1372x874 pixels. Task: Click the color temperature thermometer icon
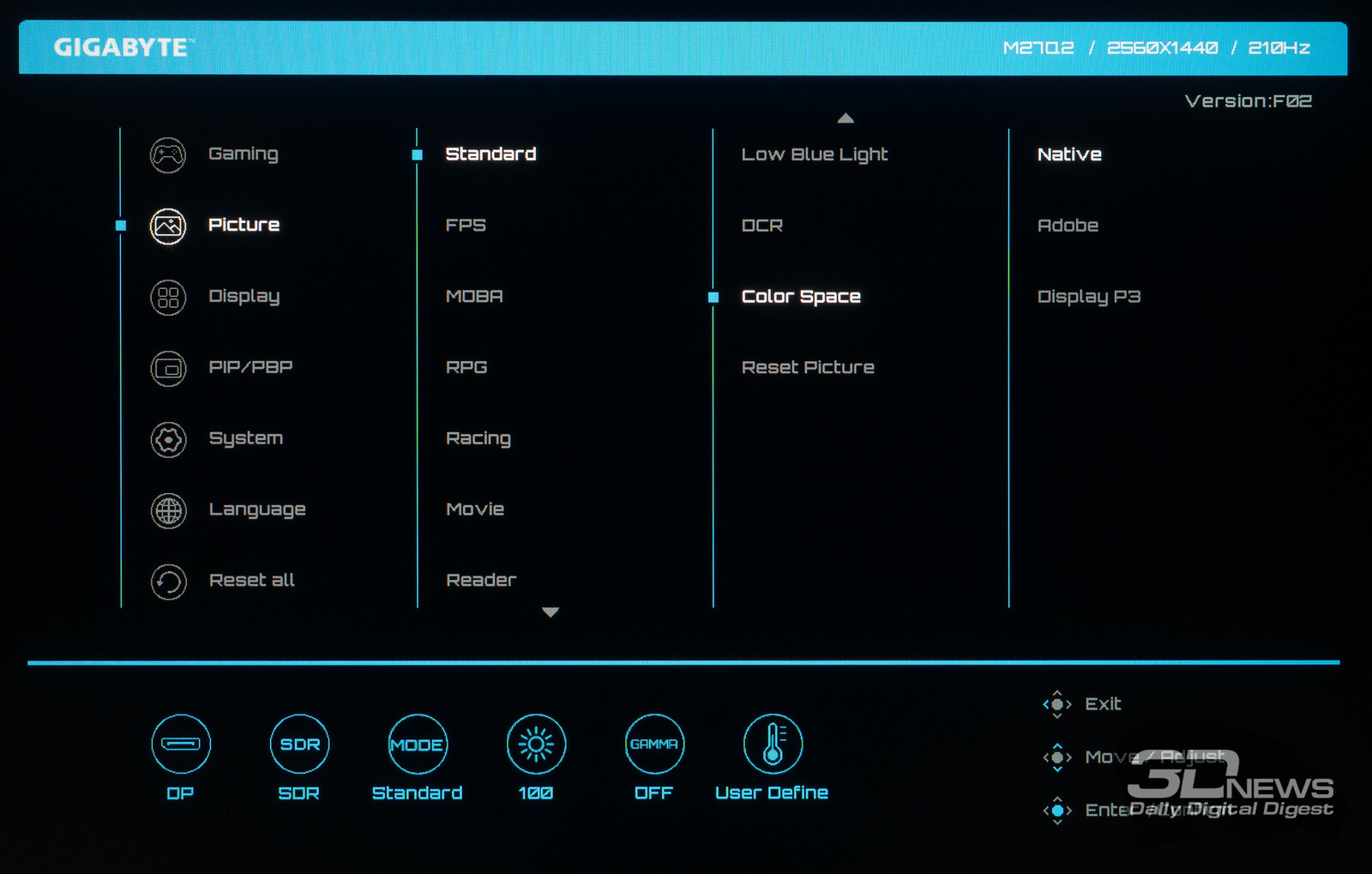coord(773,744)
